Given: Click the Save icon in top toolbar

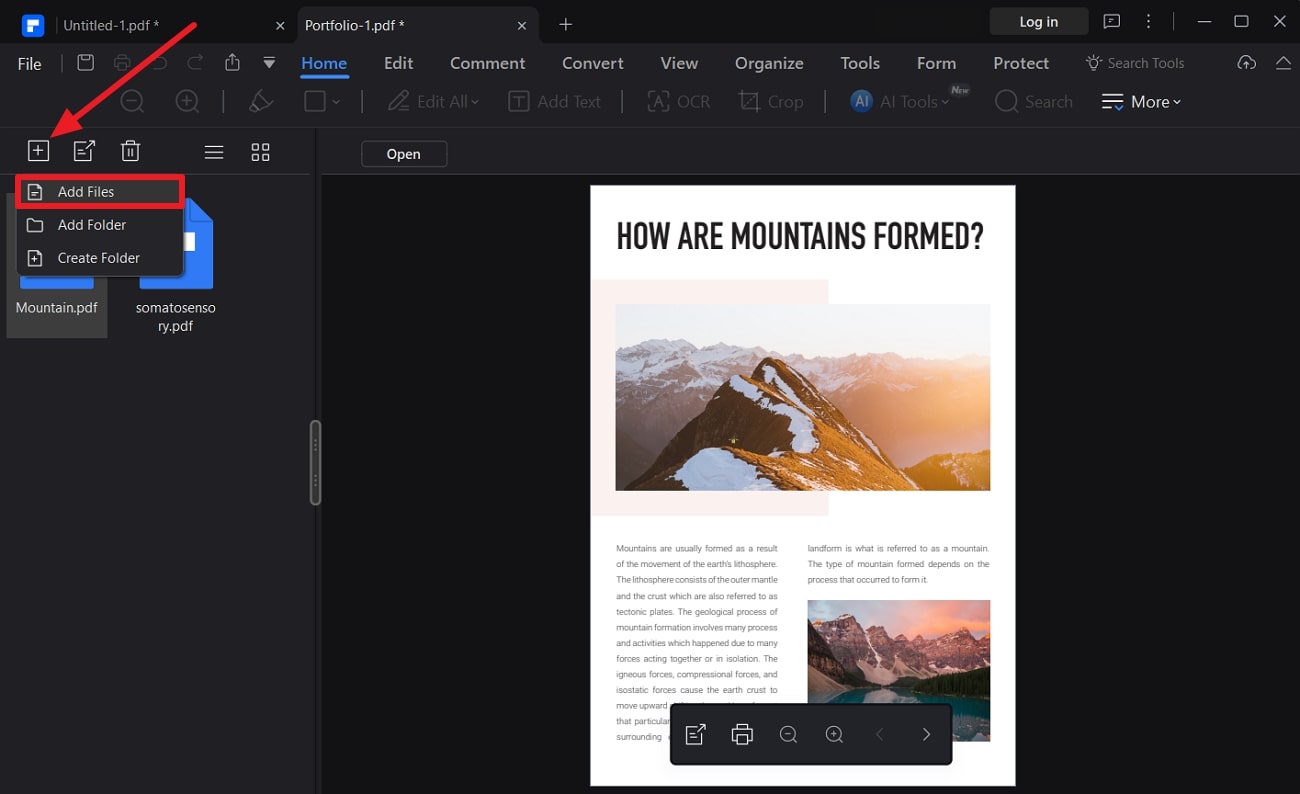Looking at the screenshot, I should click(86, 63).
